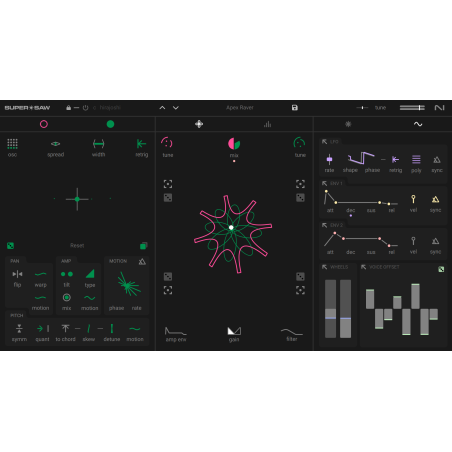Image resolution: width=452 pixels, height=452 pixels.
Task: Click the green copy squares icon
Action: coord(144,246)
